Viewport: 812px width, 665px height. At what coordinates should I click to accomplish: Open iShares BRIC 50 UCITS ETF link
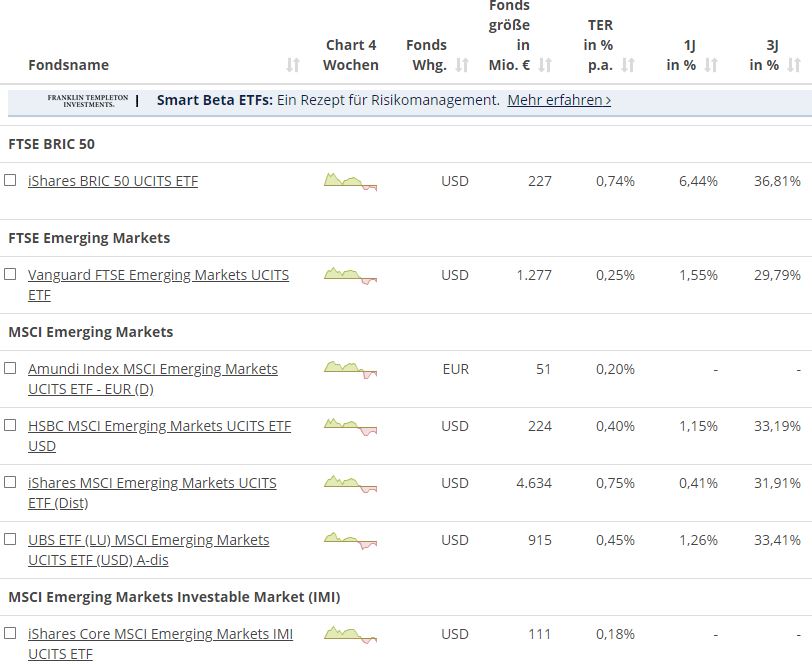point(113,181)
